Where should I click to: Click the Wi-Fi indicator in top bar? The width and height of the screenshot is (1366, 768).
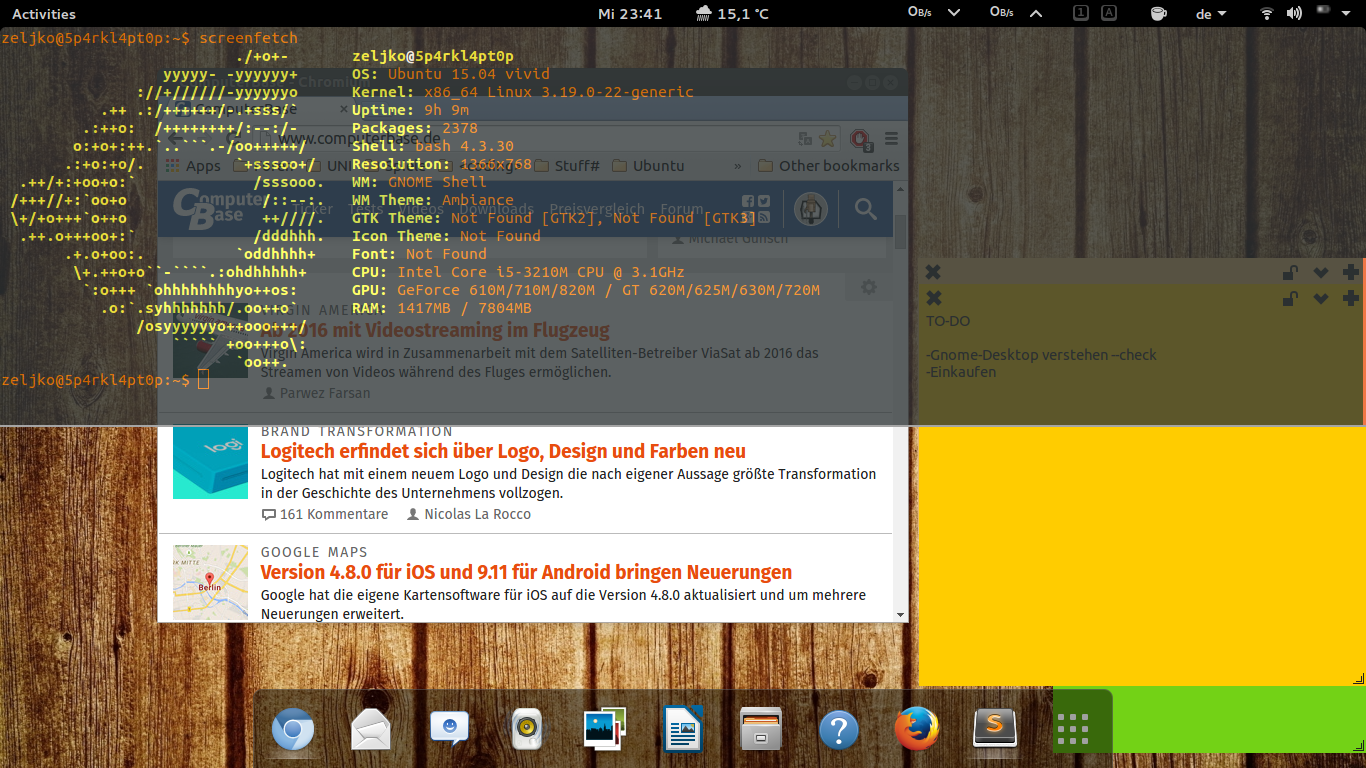(1267, 13)
